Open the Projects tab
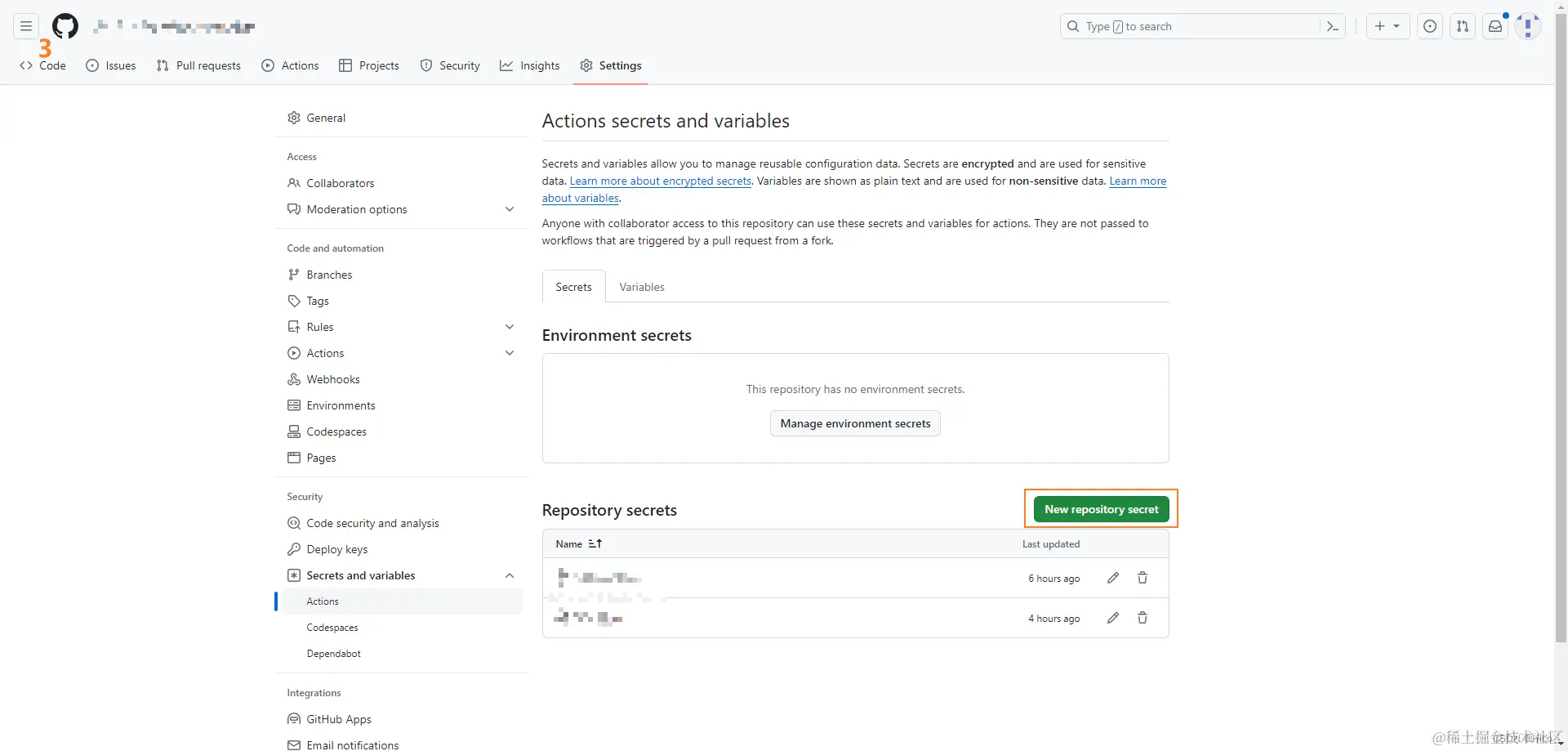 click(x=369, y=65)
